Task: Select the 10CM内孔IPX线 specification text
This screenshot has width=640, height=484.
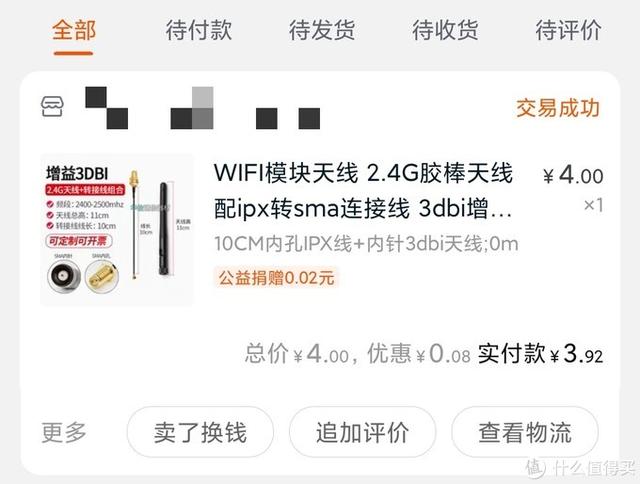Action: tap(366, 244)
